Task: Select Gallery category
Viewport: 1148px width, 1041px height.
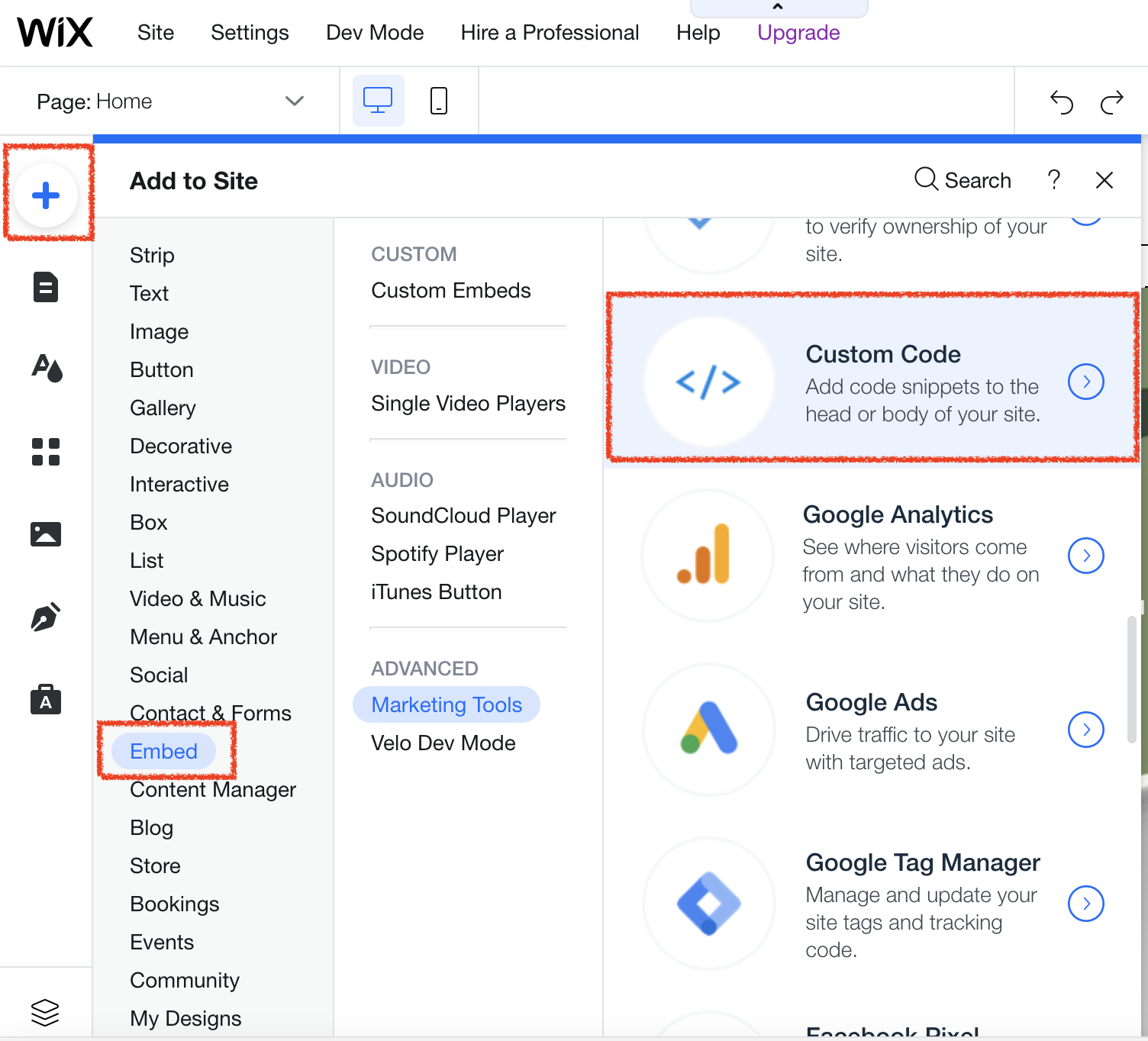Action: [x=163, y=408]
